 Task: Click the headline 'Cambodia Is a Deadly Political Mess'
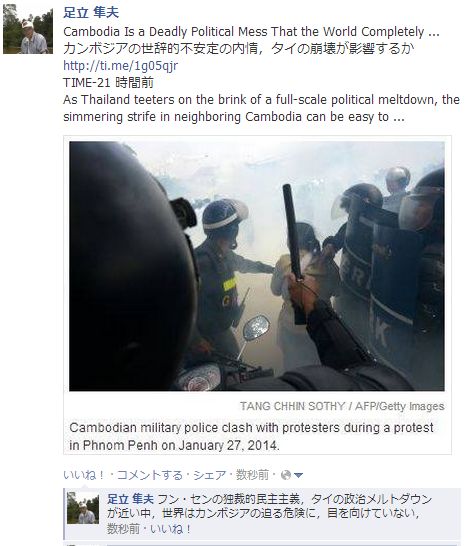[251, 32]
